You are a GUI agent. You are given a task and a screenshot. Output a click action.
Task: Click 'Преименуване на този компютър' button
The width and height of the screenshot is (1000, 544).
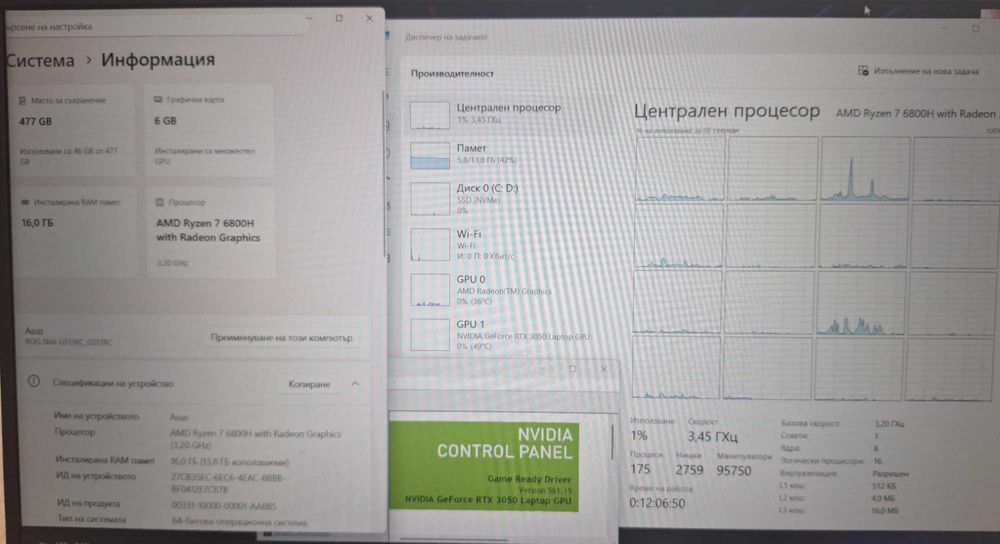281,337
